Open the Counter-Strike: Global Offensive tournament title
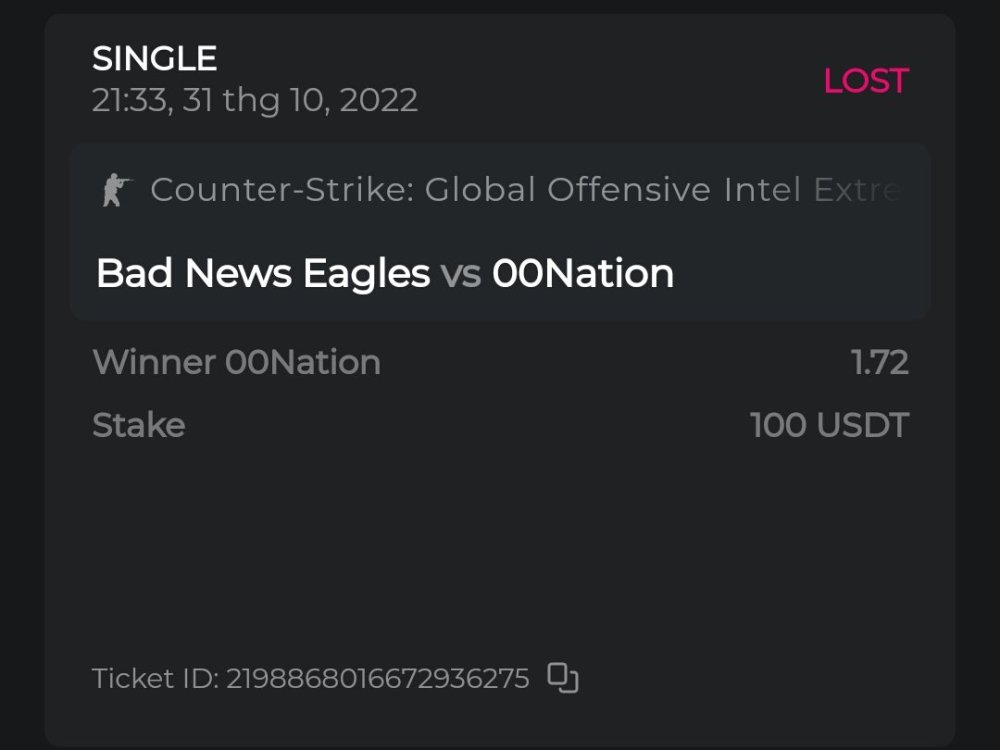Screen dimensions: 1000x750 coord(430,189)
